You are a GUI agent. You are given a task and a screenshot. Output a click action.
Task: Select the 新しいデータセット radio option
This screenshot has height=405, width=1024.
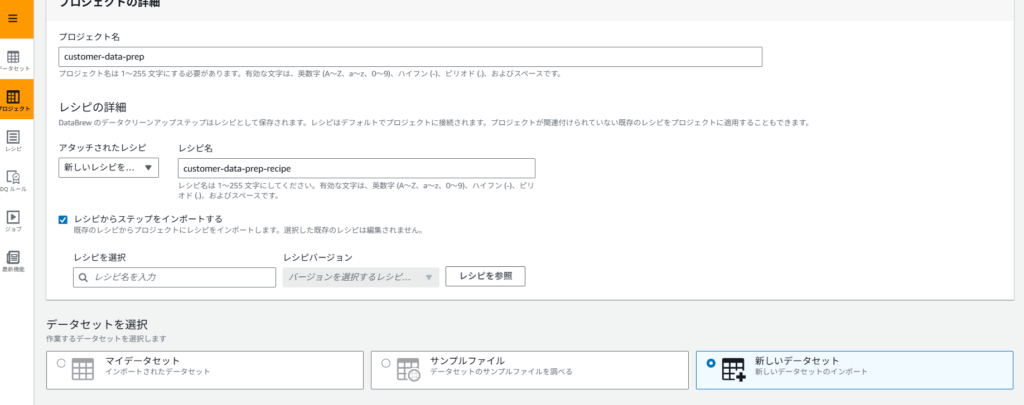pos(710,364)
